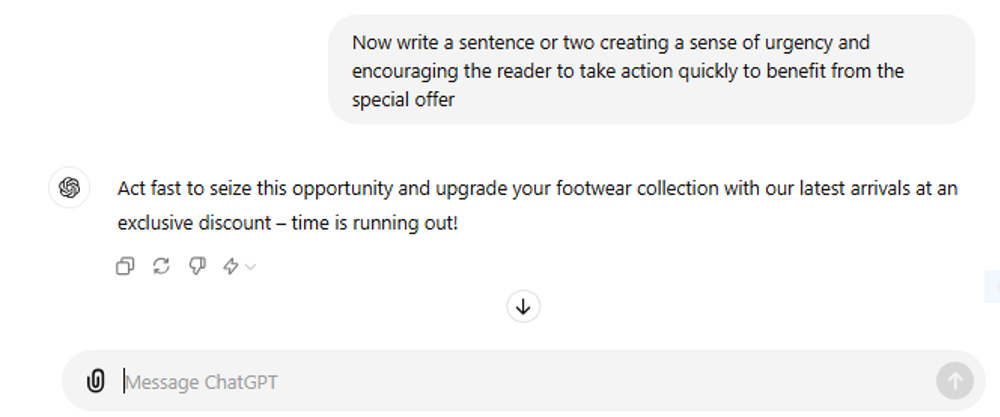Image resolution: width=1000 pixels, height=417 pixels.
Task: Send message with the up-arrow button
Action: (x=955, y=381)
